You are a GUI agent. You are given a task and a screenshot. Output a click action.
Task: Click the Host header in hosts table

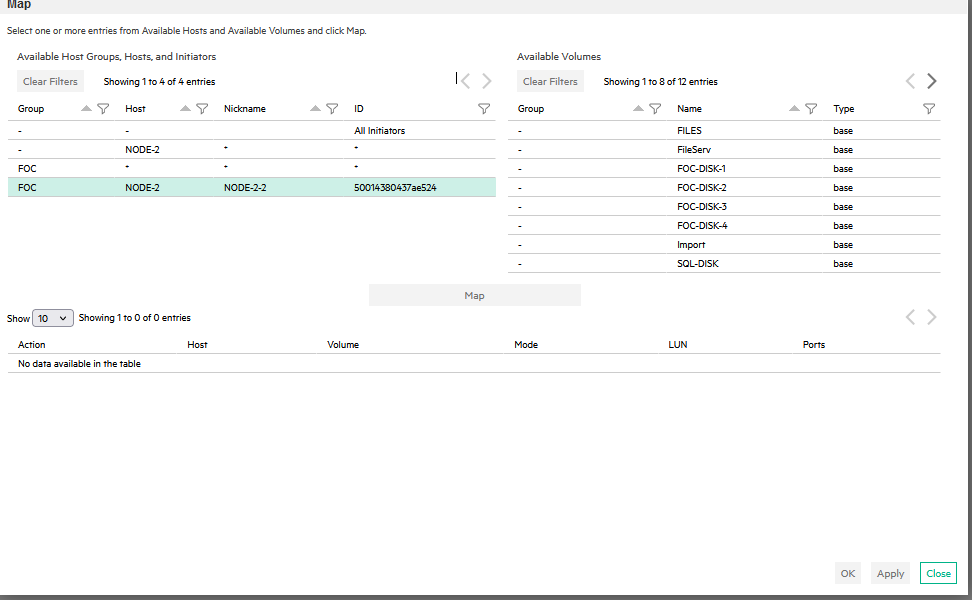pyautogui.click(x=135, y=108)
